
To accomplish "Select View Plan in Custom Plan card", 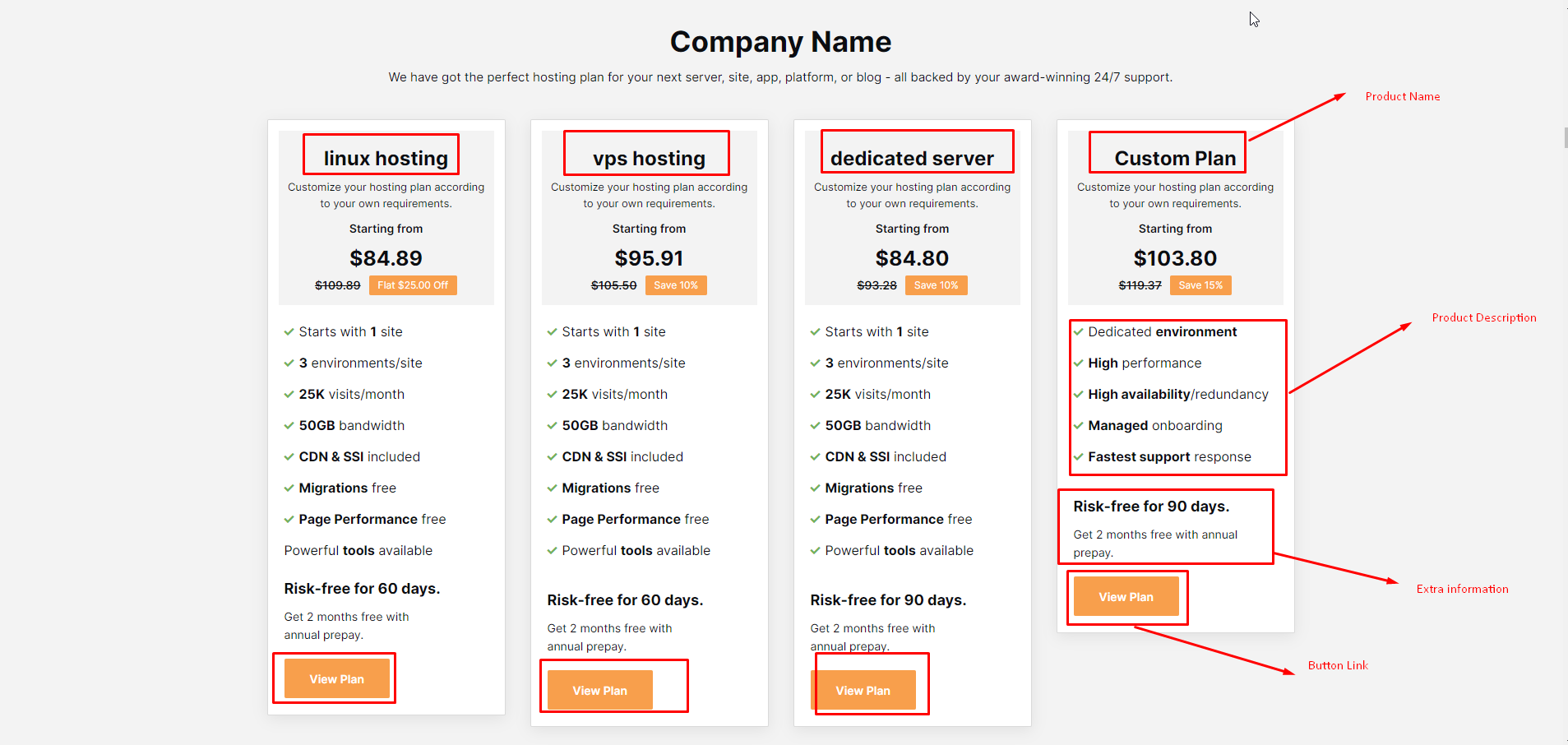I will [1126, 596].
